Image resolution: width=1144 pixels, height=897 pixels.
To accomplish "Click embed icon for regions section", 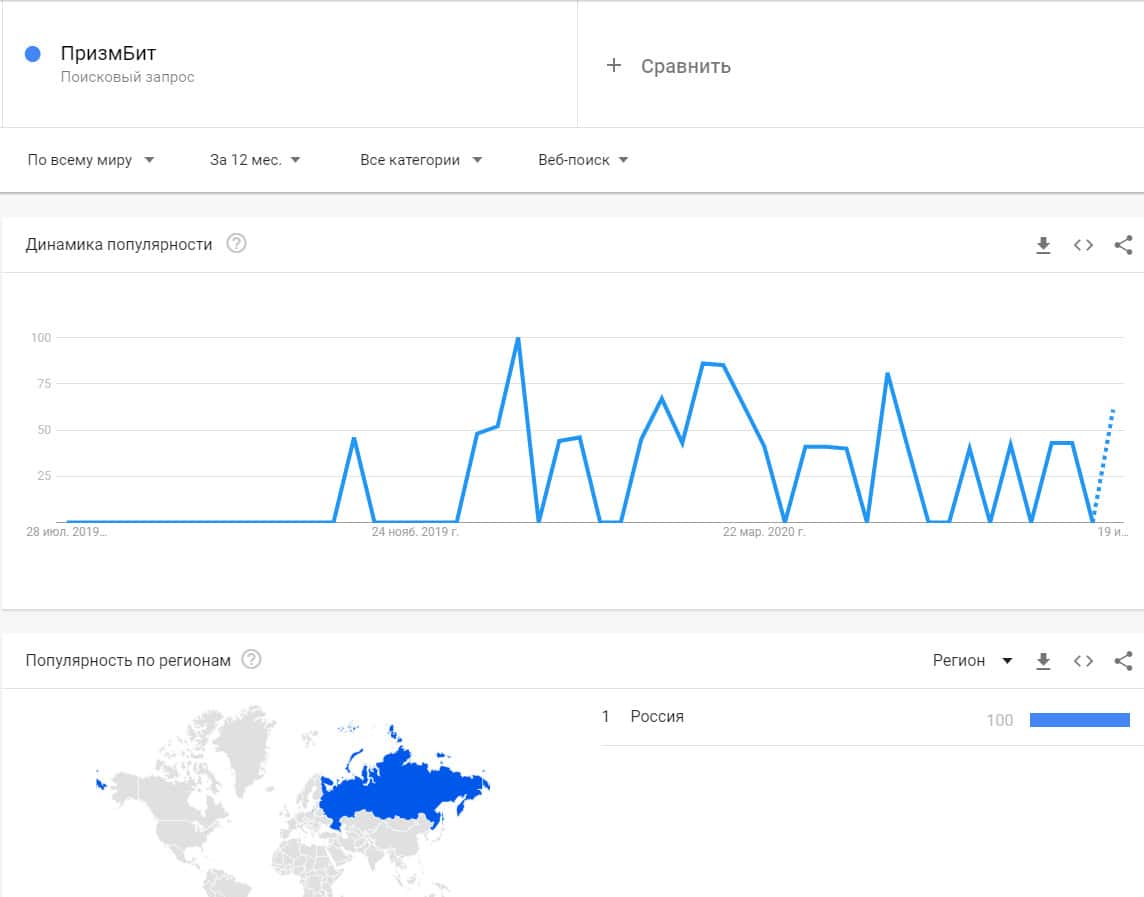I will point(1083,661).
